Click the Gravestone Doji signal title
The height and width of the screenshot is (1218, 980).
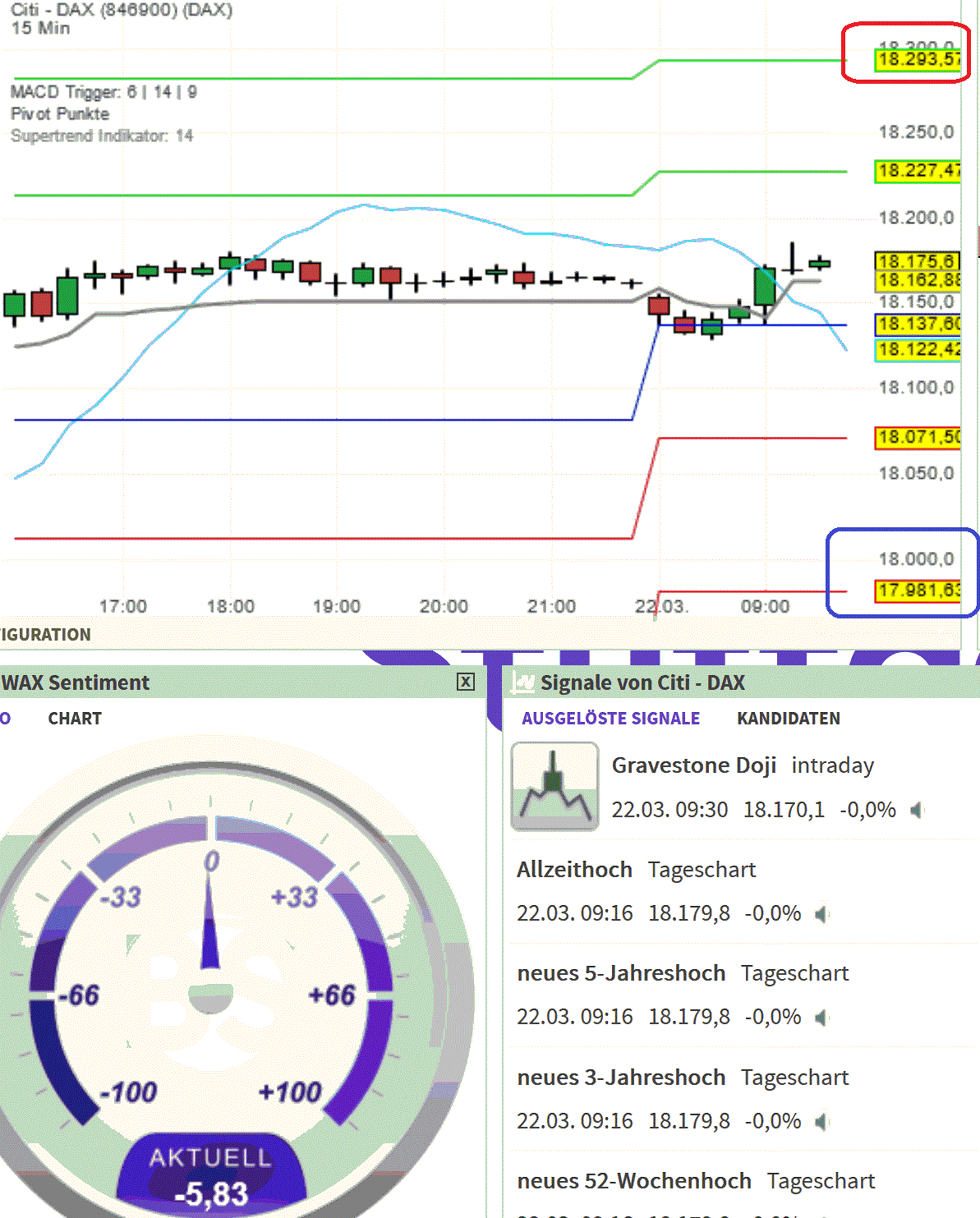point(694,765)
